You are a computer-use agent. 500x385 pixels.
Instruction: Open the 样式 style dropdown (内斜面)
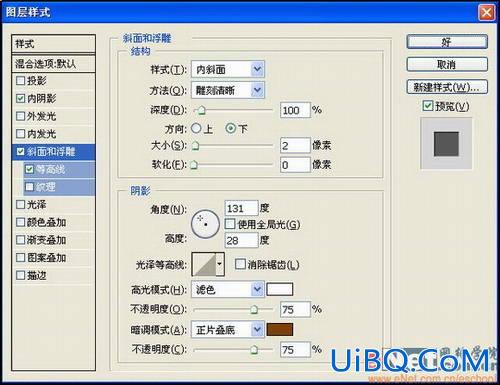[x=228, y=70]
